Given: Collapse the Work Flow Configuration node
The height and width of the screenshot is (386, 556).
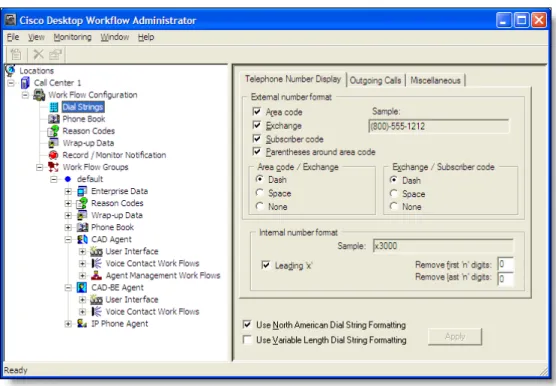Looking at the screenshot, I should [25, 95].
